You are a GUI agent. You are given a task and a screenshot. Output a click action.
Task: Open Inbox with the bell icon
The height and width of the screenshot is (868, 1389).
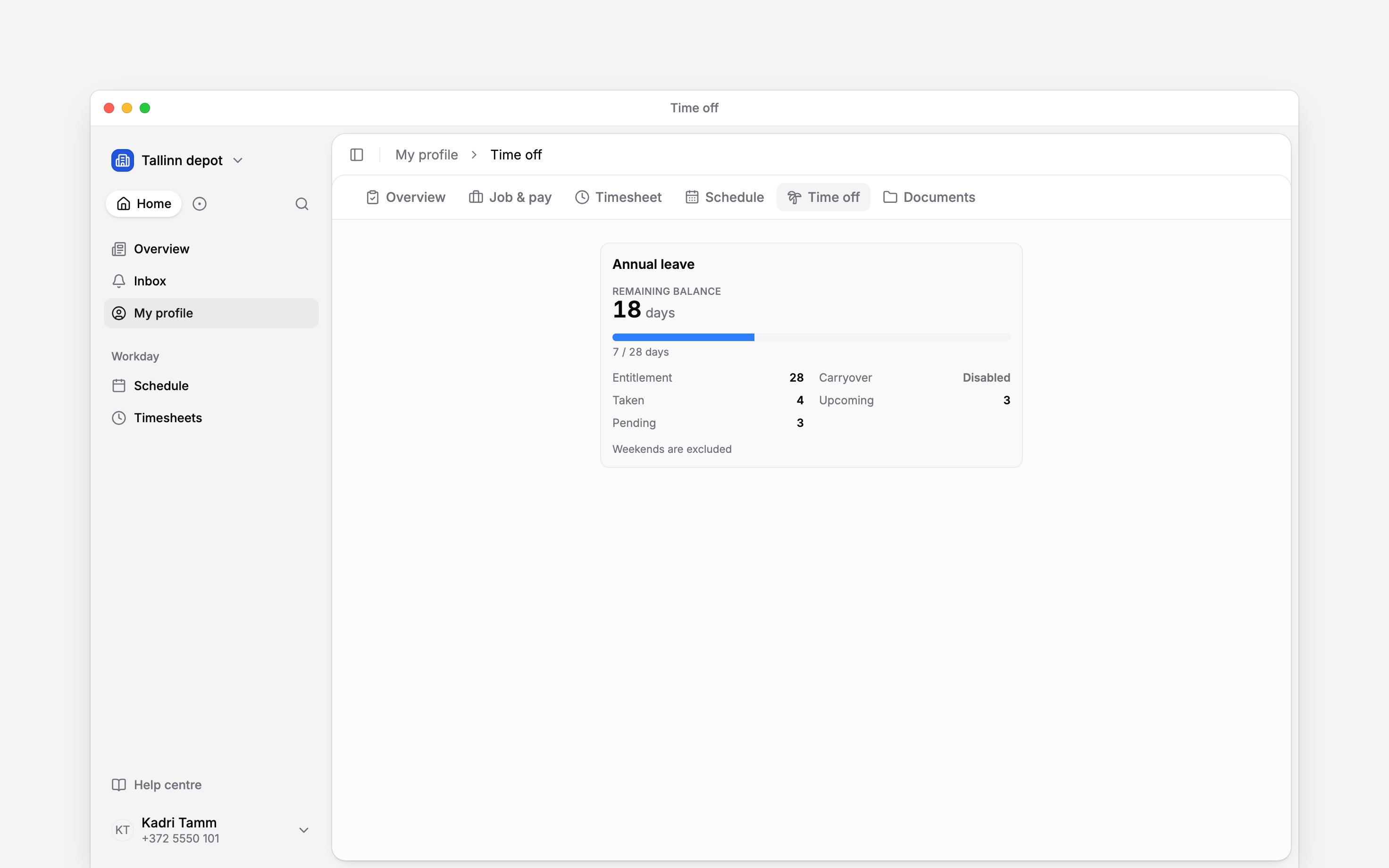[119, 281]
